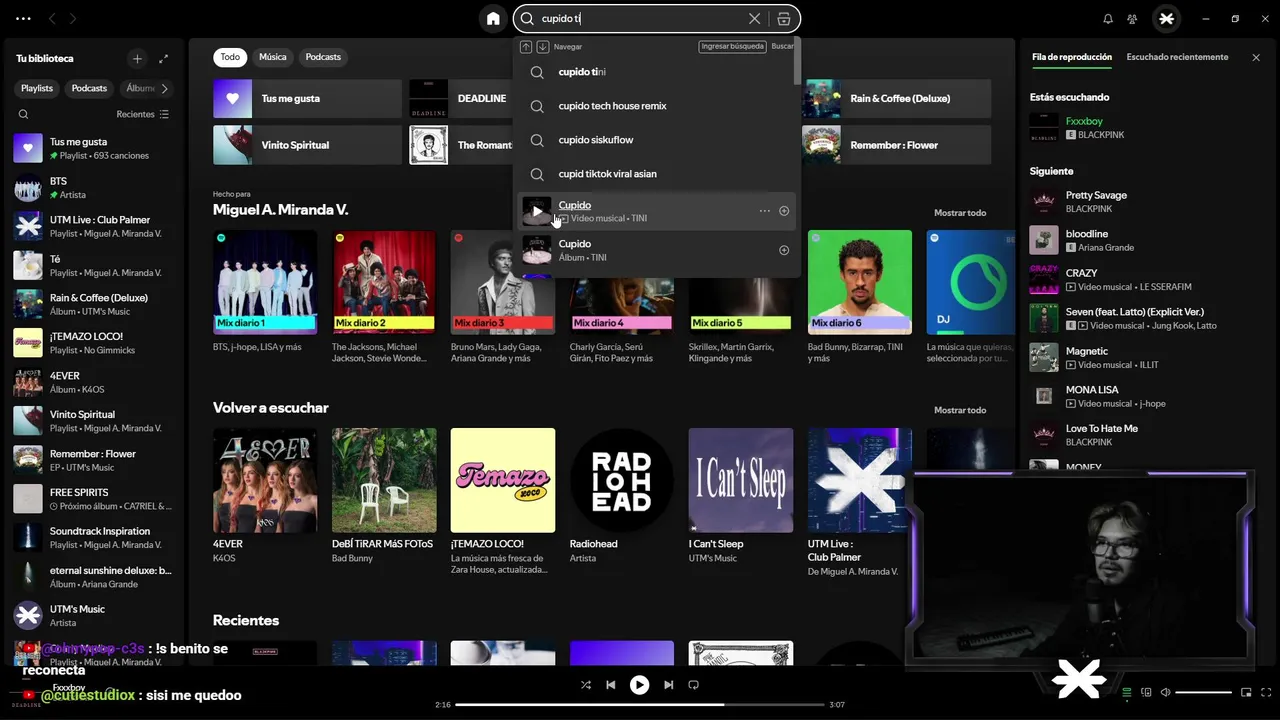Open the miniplayer icon

(1246, 692)
